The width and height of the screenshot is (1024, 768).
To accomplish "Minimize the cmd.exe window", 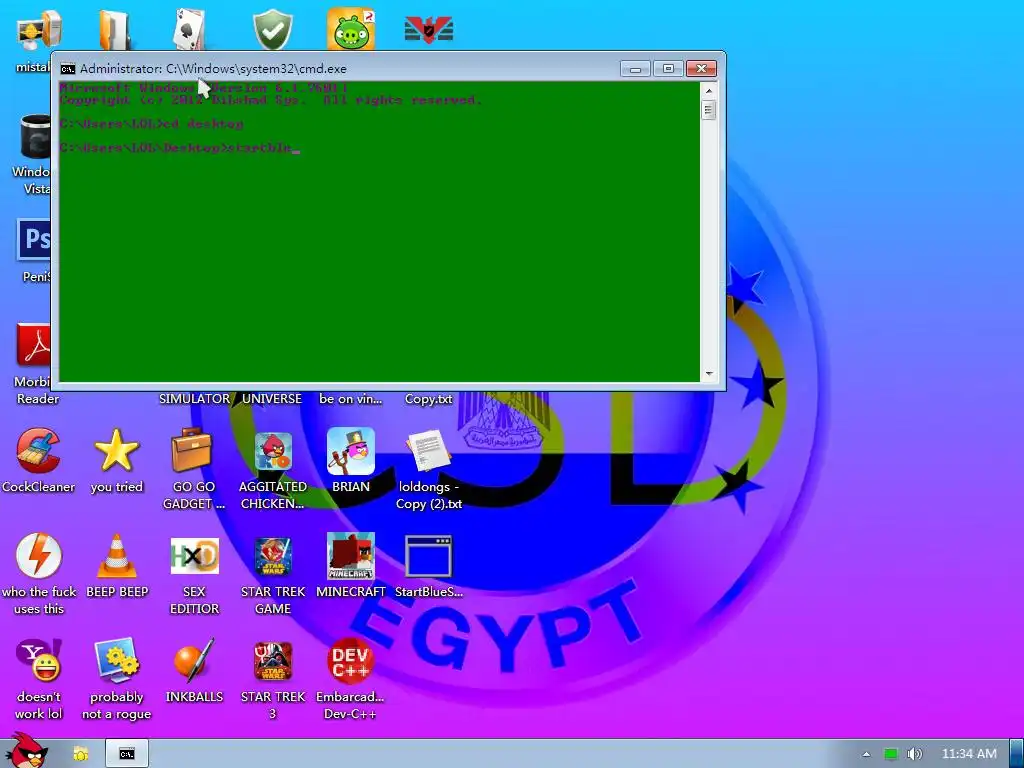I will point(635,69).
